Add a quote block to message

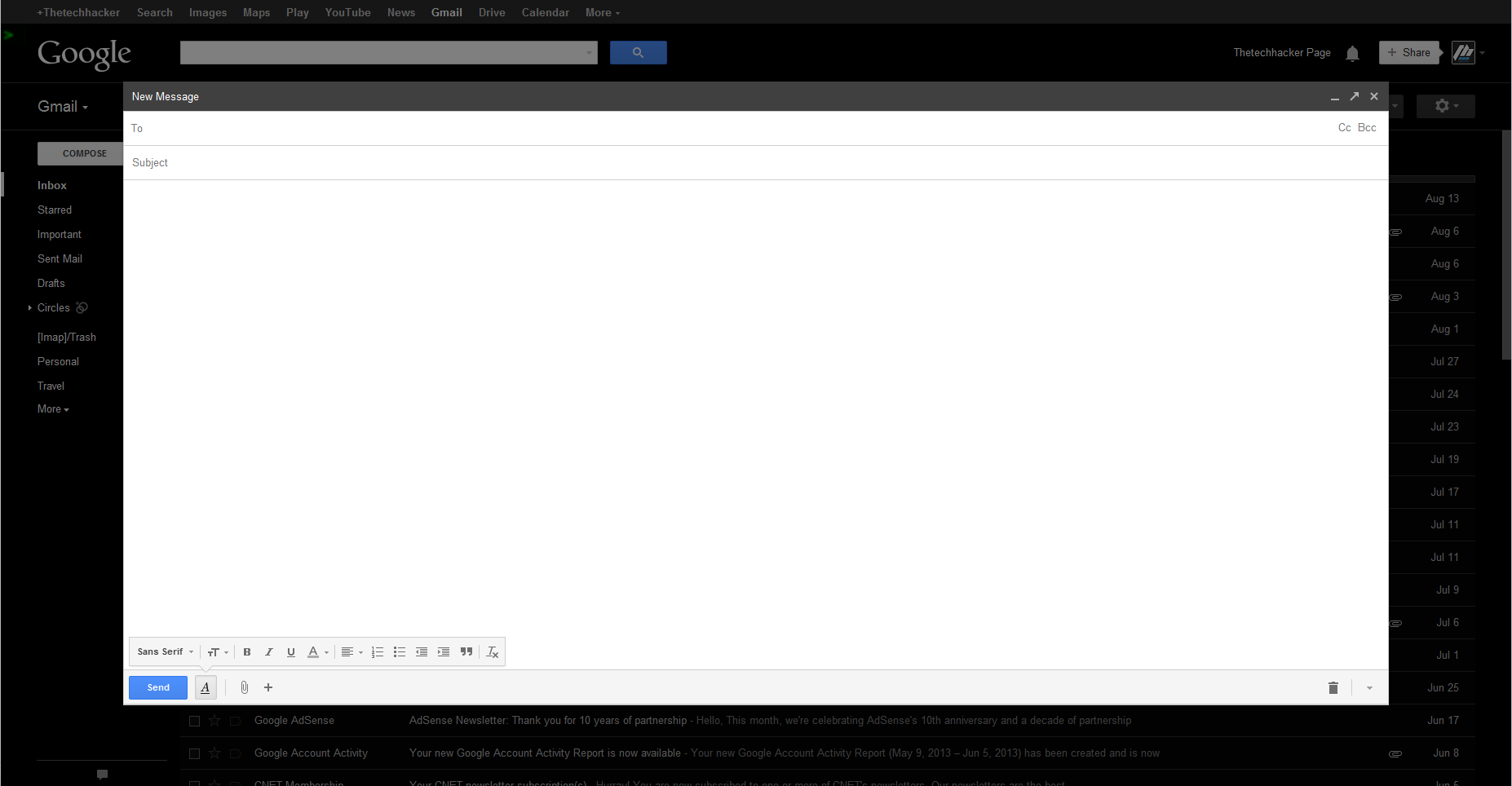[x=466, y=652]
